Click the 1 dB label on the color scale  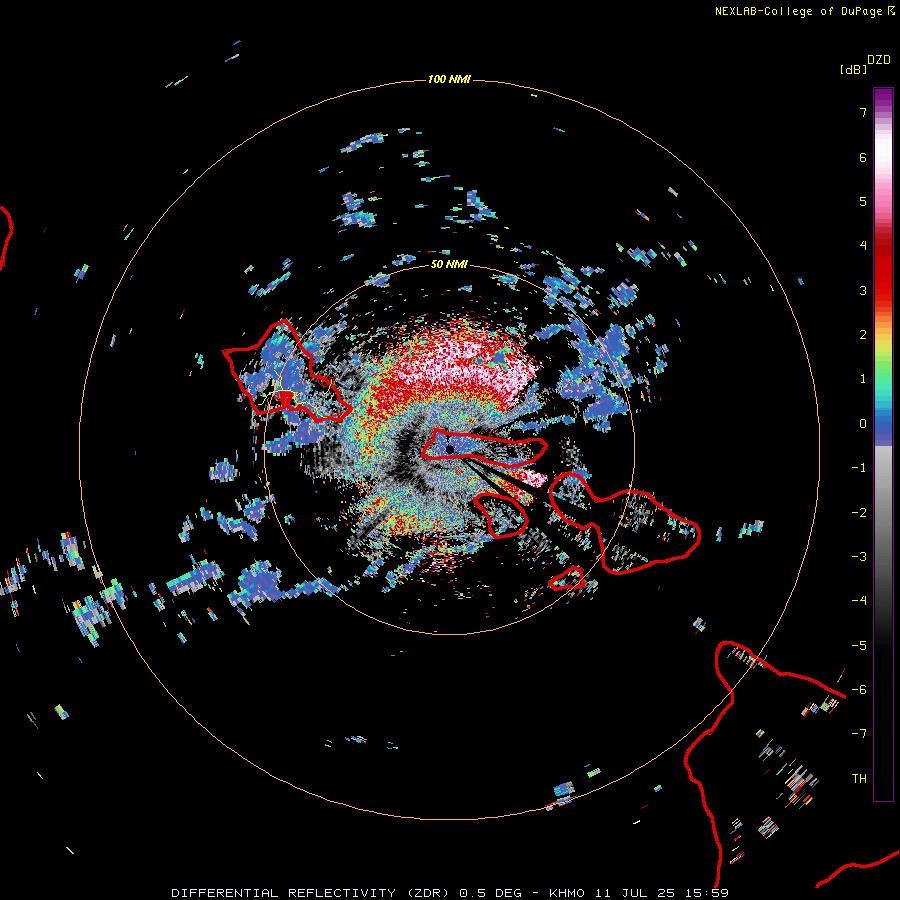863,379
